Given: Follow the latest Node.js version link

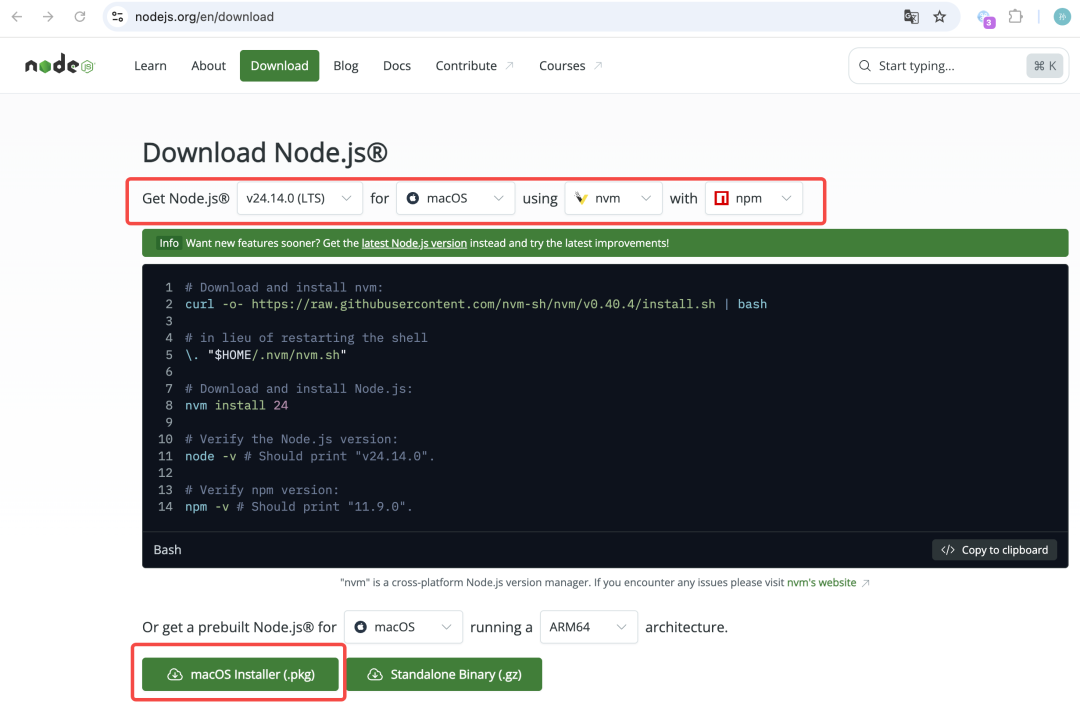Looking at the screenshot, I should (414, 243).
